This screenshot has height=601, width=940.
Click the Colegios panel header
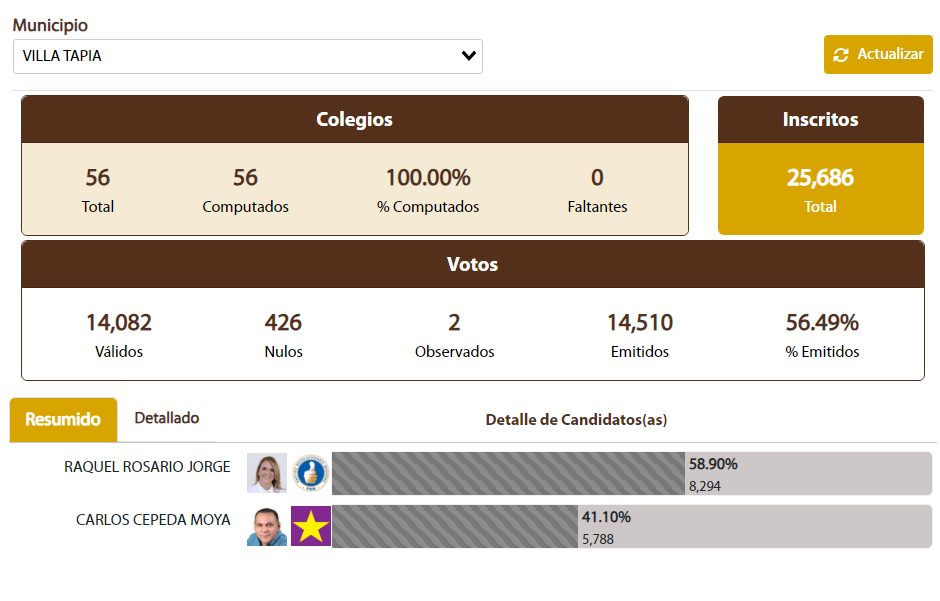[355, 120]
